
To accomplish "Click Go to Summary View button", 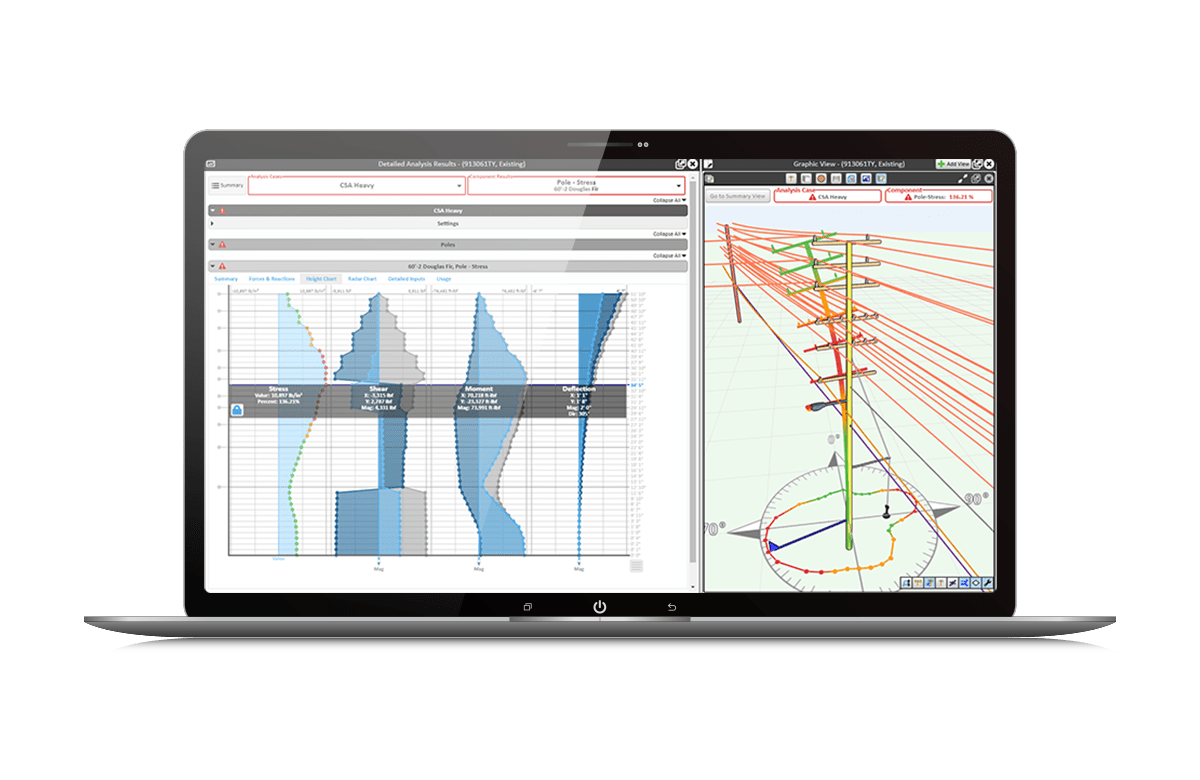I will pyautogui.click(x=737, y=196).
